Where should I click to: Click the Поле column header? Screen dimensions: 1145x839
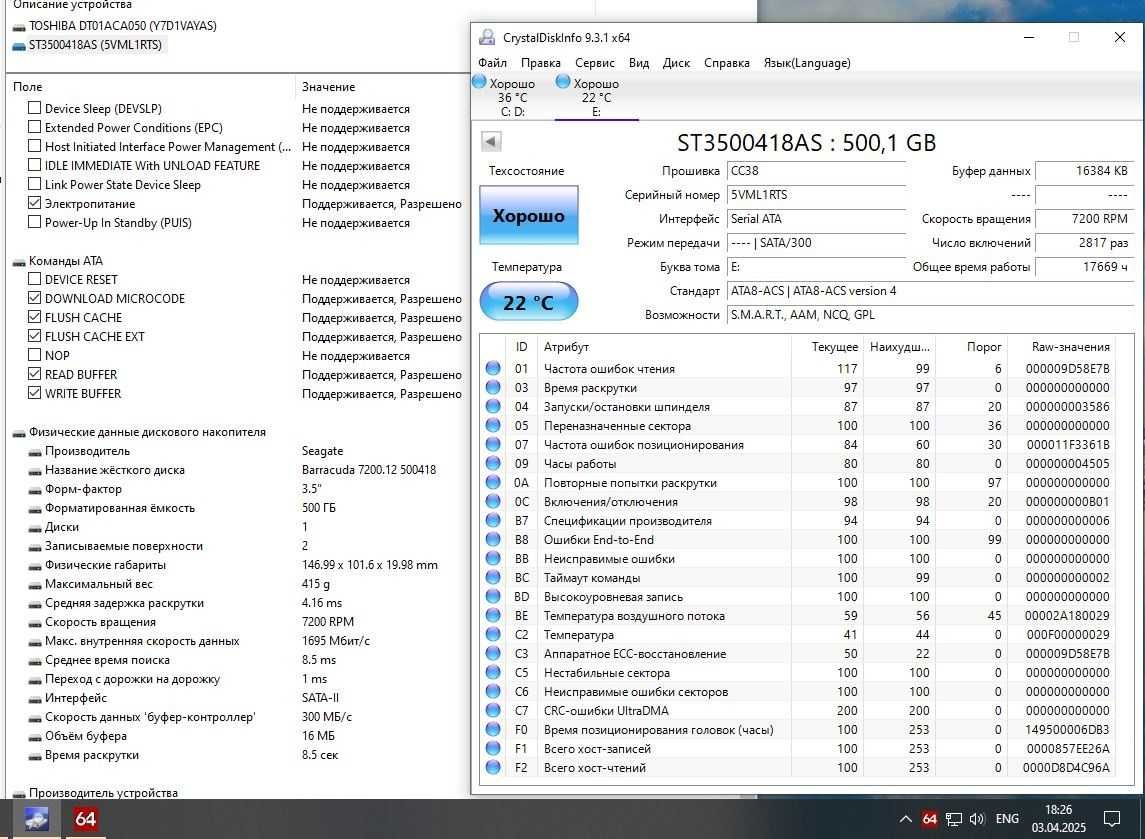pyautogui.click(x=28, y=86)
